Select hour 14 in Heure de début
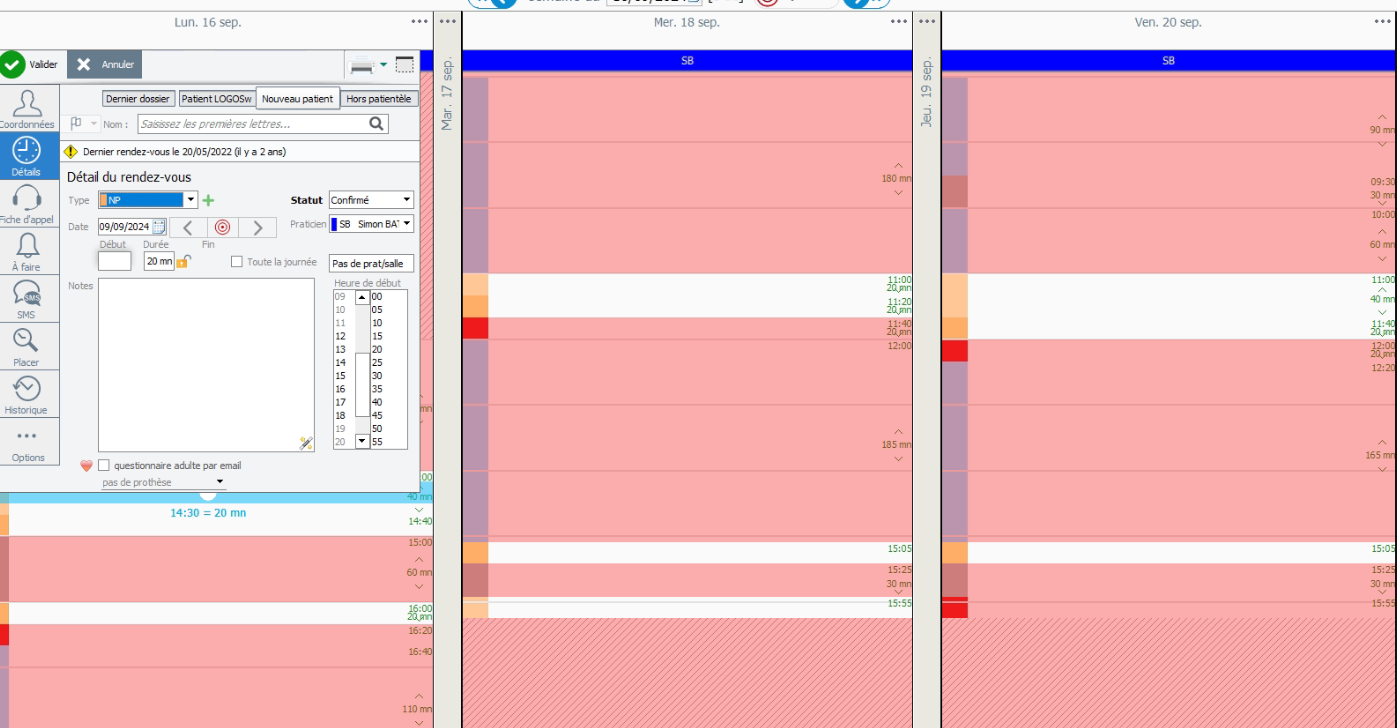The image size is (1397, 728). (x=340, y=363)
